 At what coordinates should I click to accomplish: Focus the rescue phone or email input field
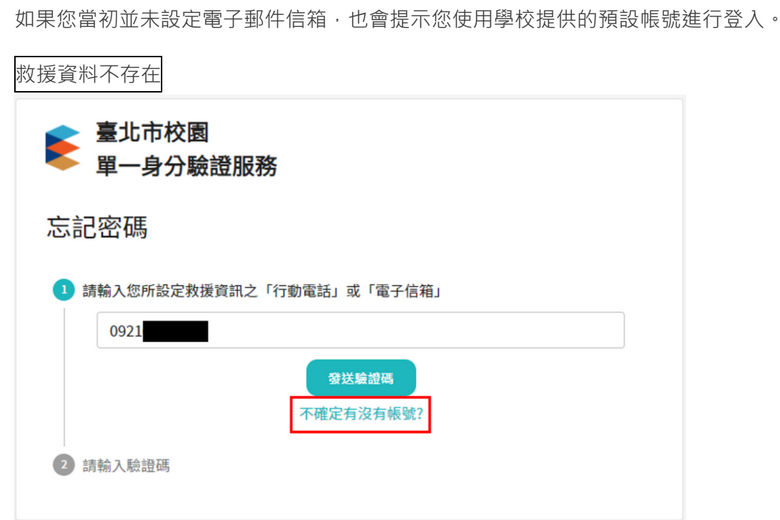tap(361, 330)
